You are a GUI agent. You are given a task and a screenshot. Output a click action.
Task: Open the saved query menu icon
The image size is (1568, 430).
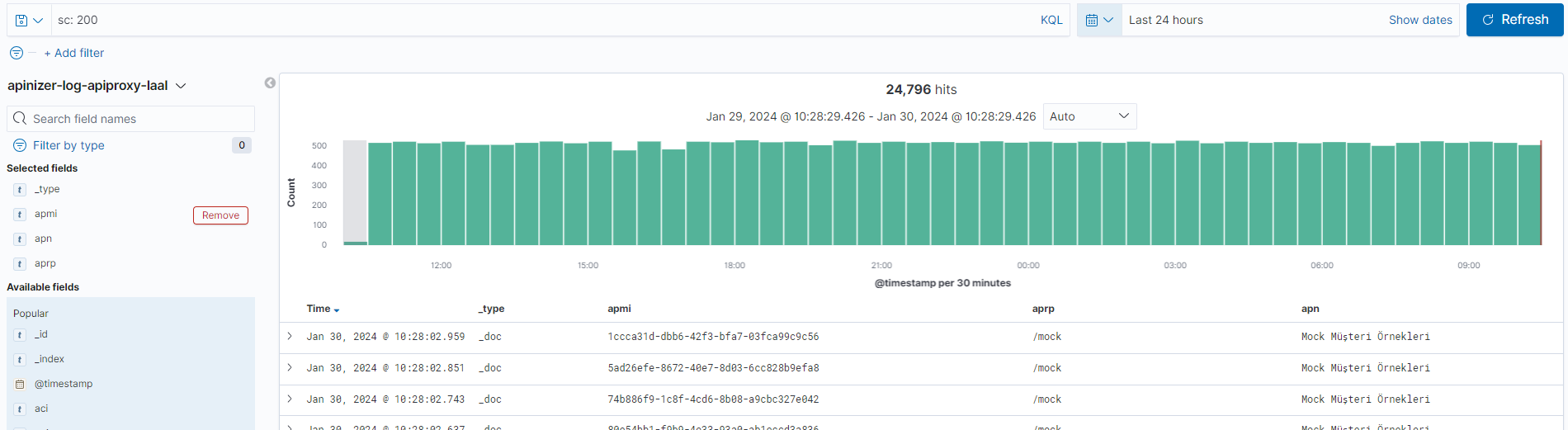coord(29,20)
